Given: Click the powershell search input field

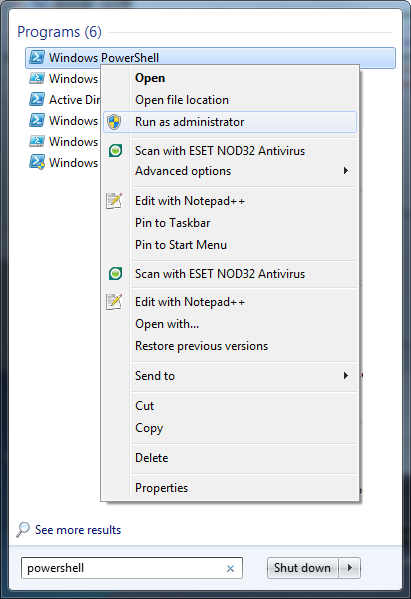Looking at the screenshot, I should coord(132,568).
